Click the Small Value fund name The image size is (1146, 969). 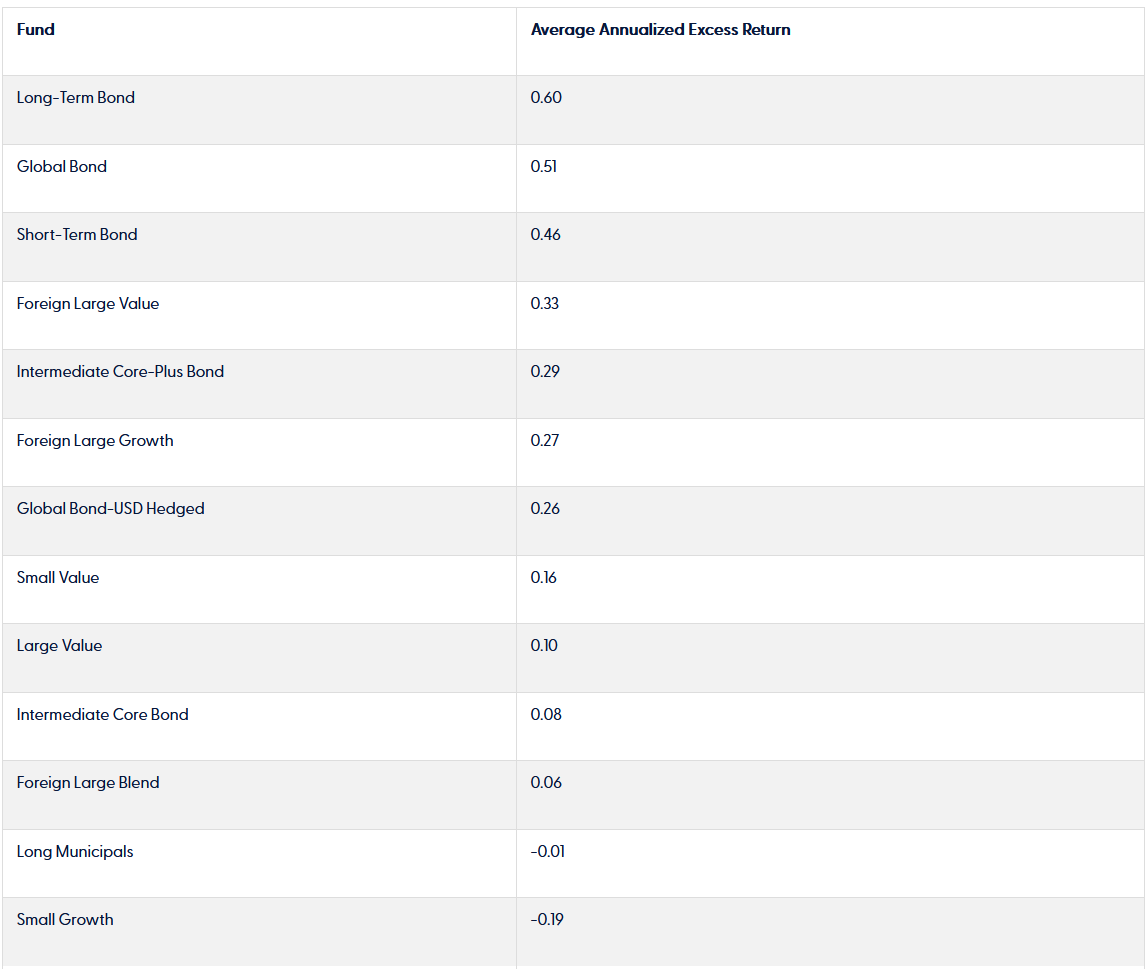(58, 578)
